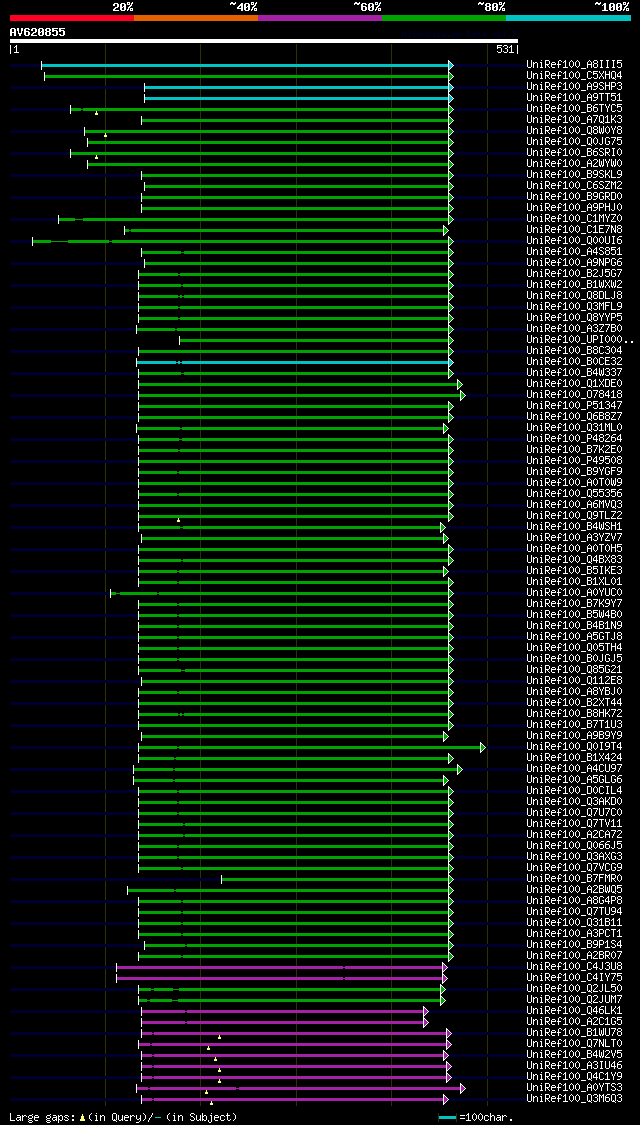Click the Large gaps legend text

pos(123,1117)
